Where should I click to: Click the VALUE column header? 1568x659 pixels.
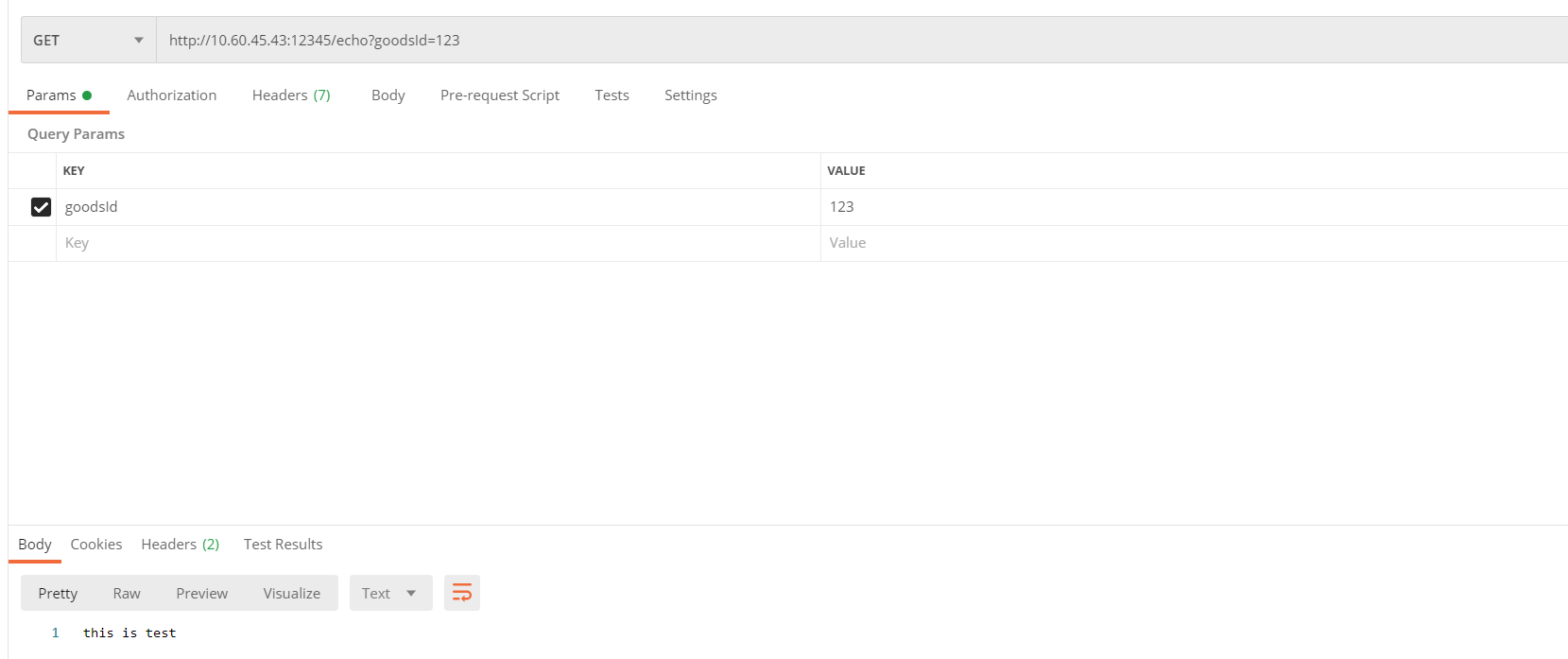846,171
